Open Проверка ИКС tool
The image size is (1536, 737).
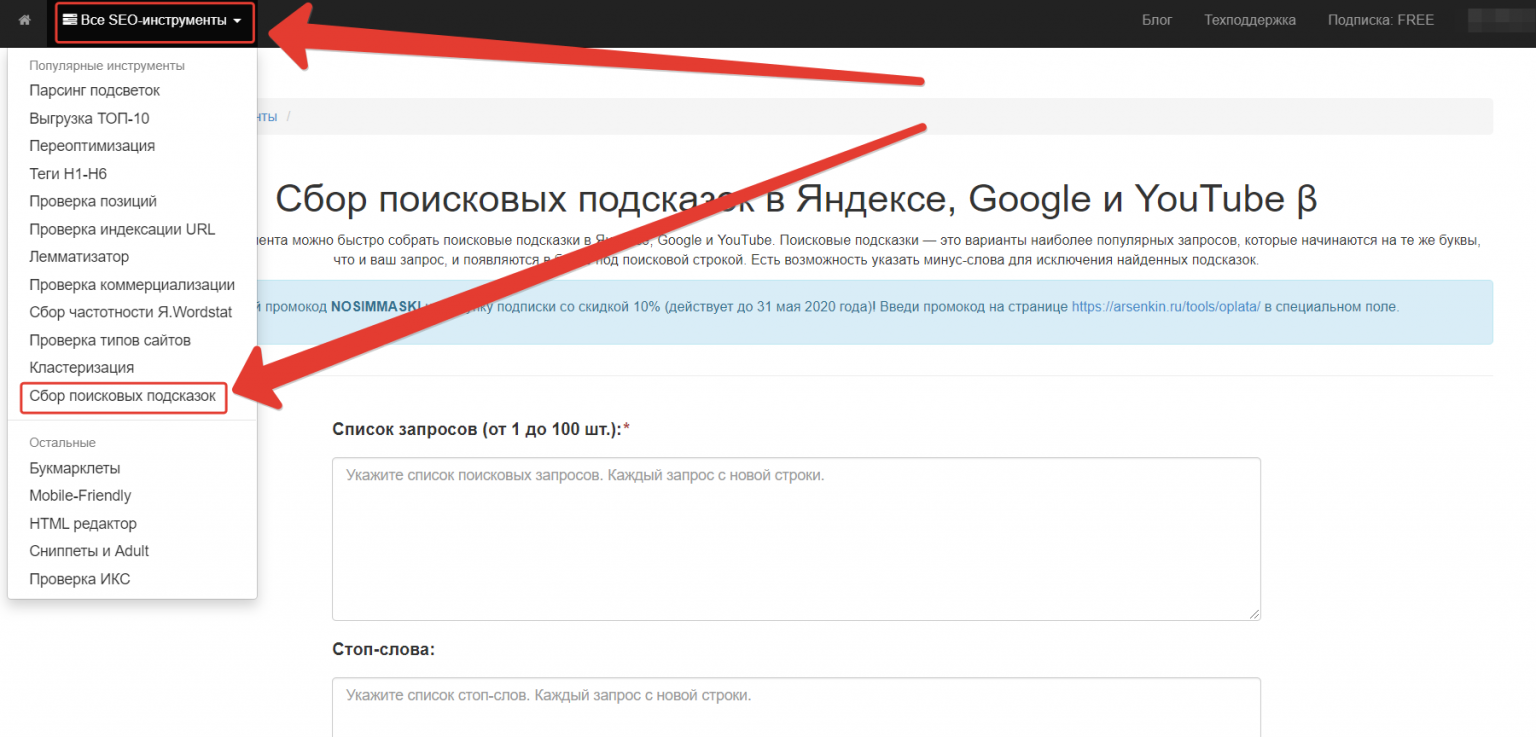click(80, 579)
